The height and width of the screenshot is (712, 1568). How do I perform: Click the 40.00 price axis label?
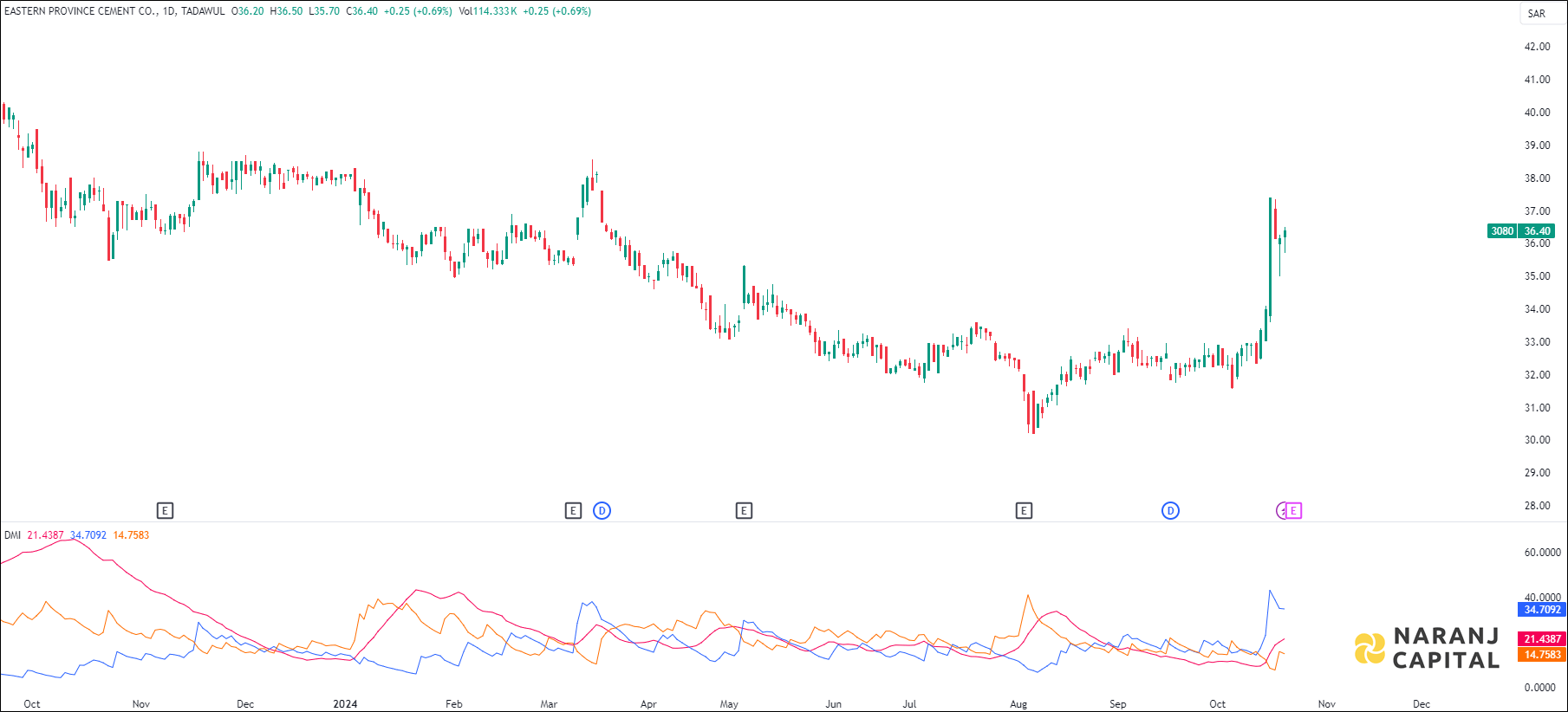[1537, 113]
